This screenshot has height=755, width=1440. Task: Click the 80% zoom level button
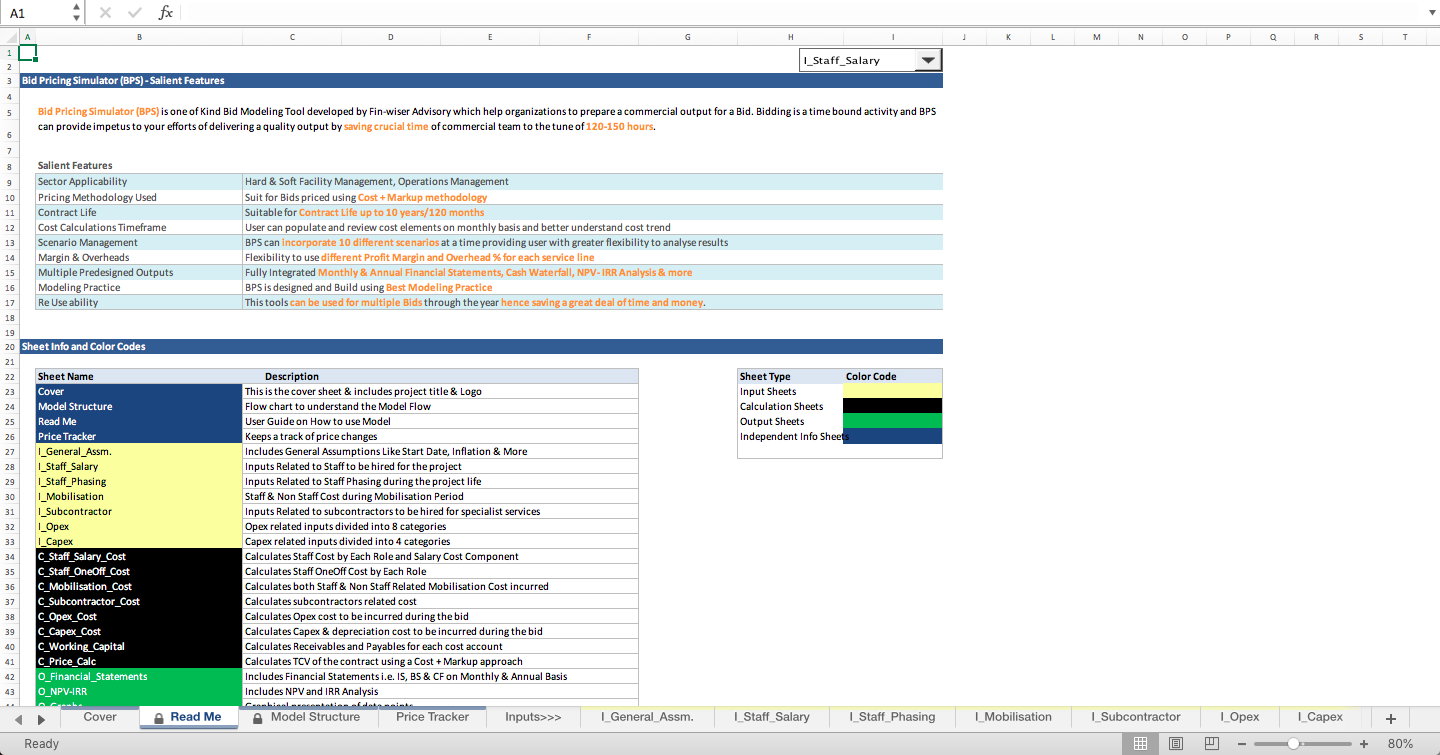(1402, 744)
